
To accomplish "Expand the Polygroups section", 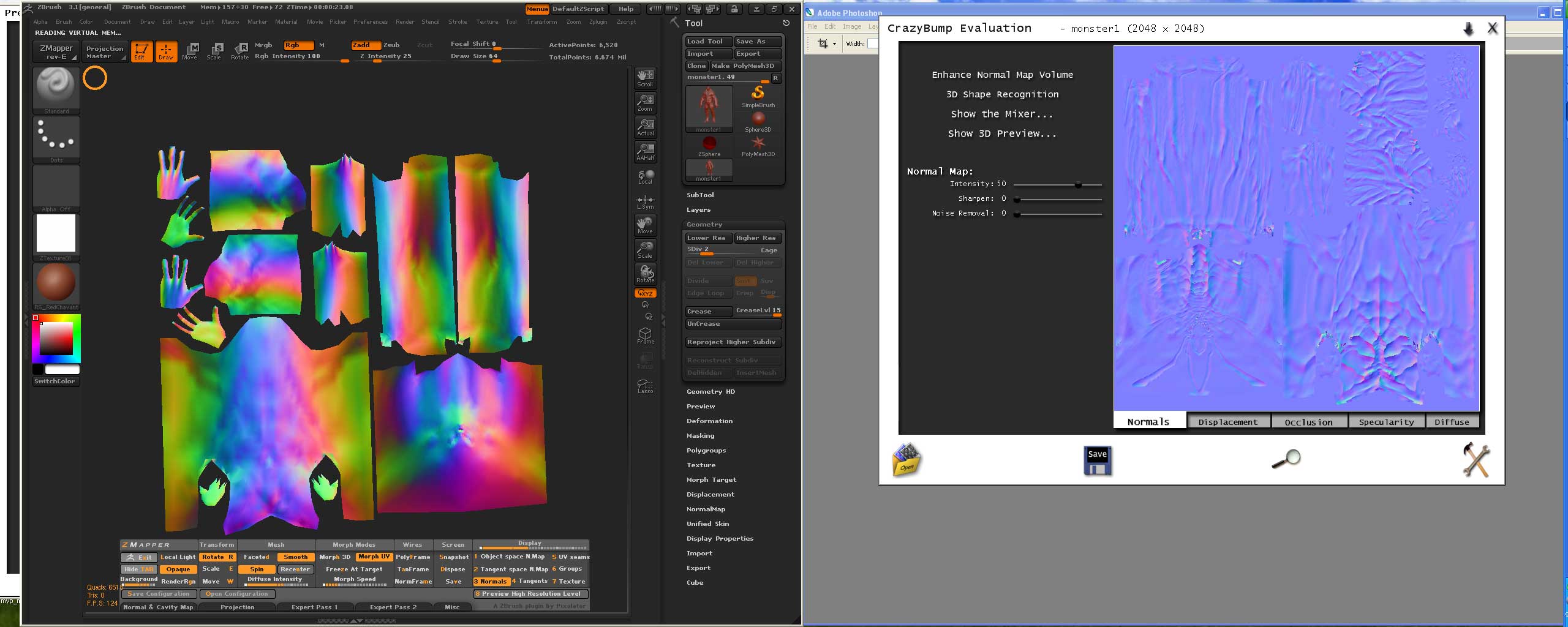I will [706, 451].
